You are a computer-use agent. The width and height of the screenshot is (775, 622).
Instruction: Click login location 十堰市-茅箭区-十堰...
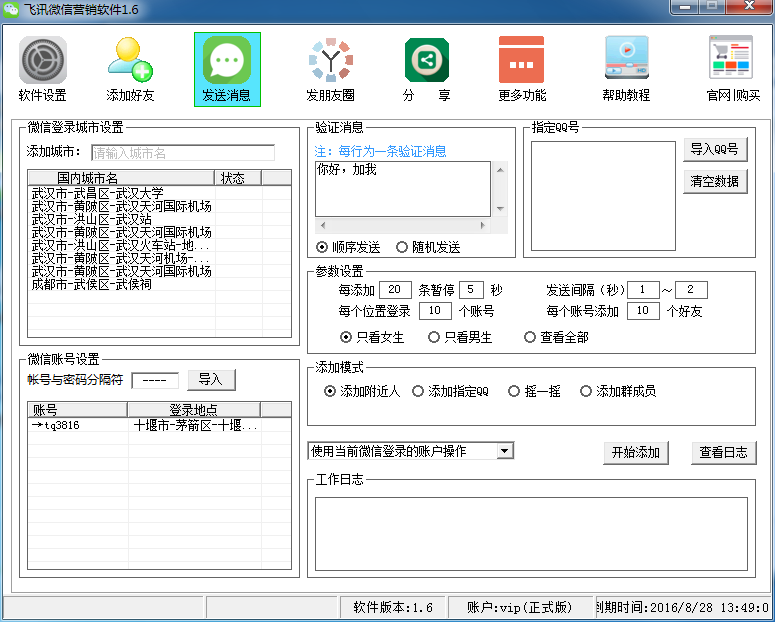click(x=195, y=425)
